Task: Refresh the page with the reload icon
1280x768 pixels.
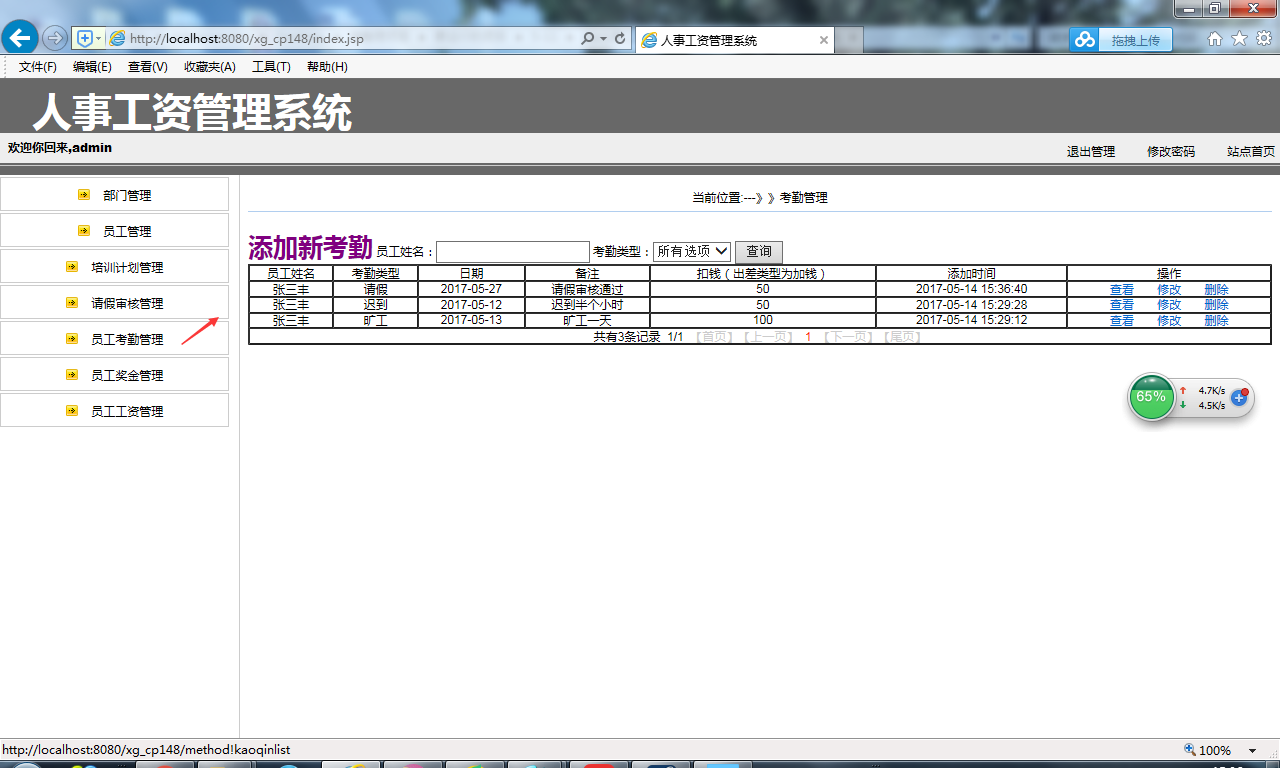Action: (620, 39)
